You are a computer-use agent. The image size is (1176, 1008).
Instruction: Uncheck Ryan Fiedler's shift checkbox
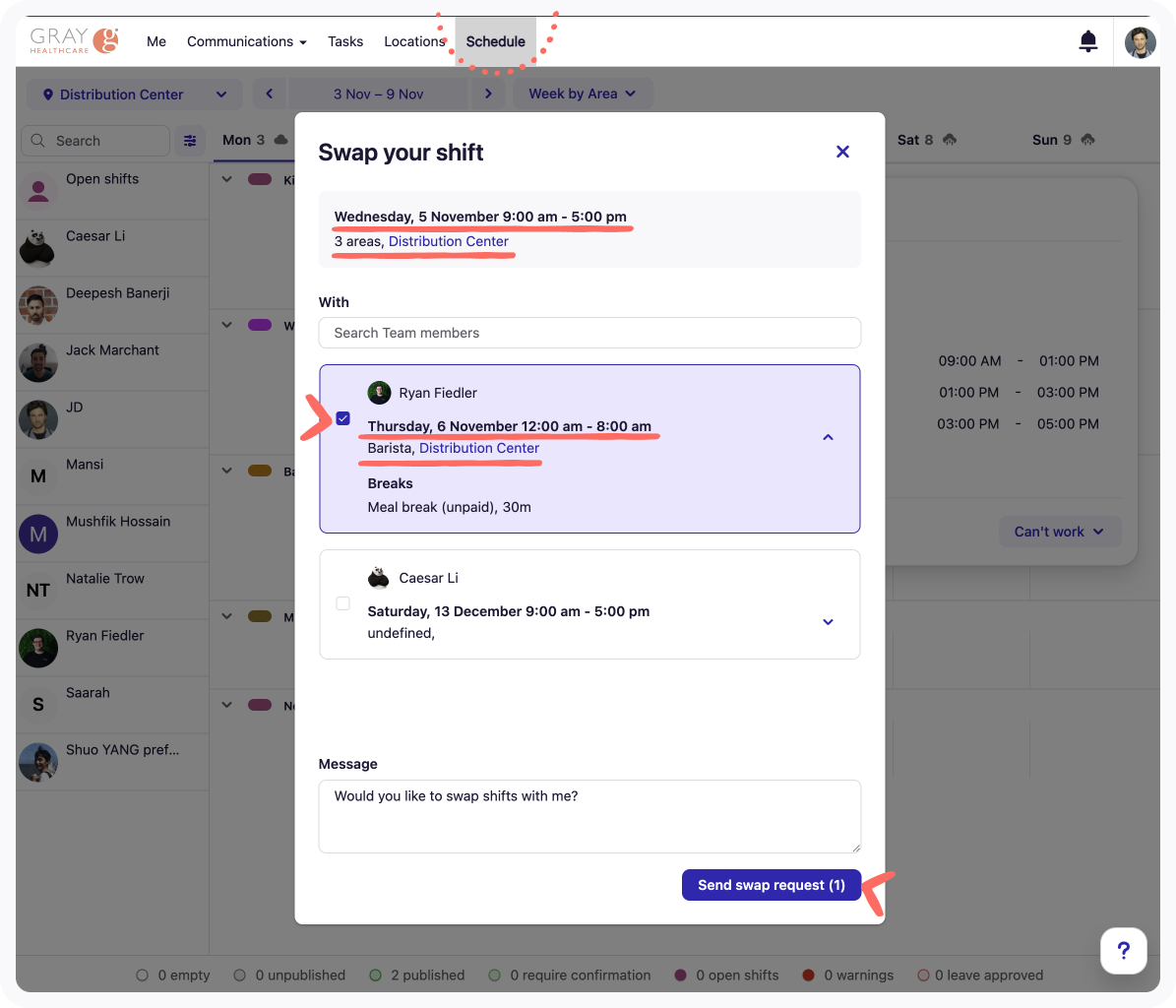342,418
